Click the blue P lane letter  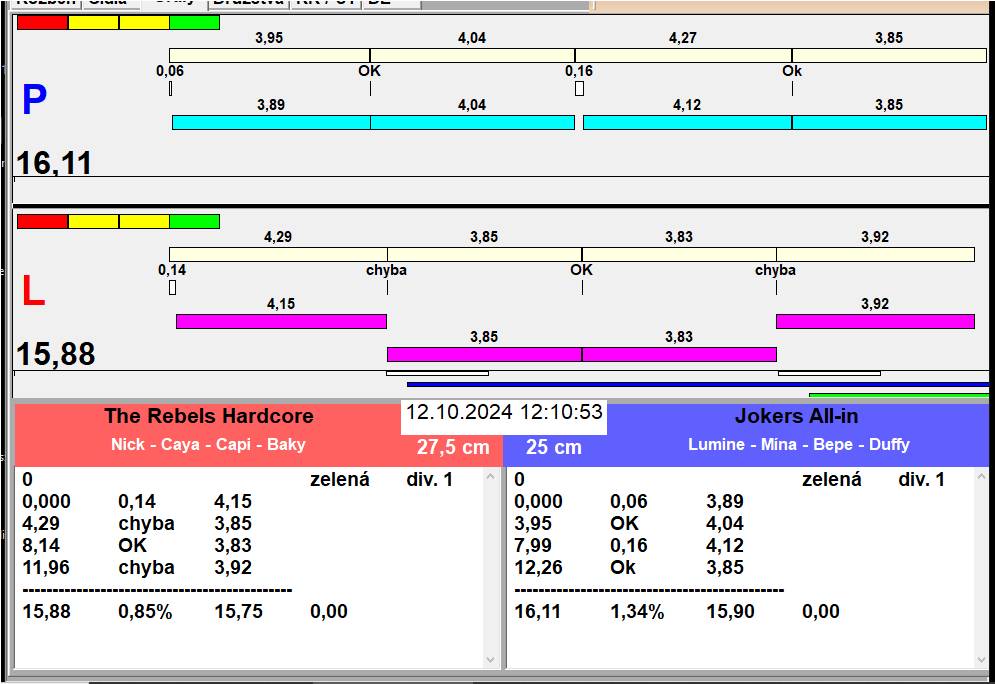click(34, 100)
